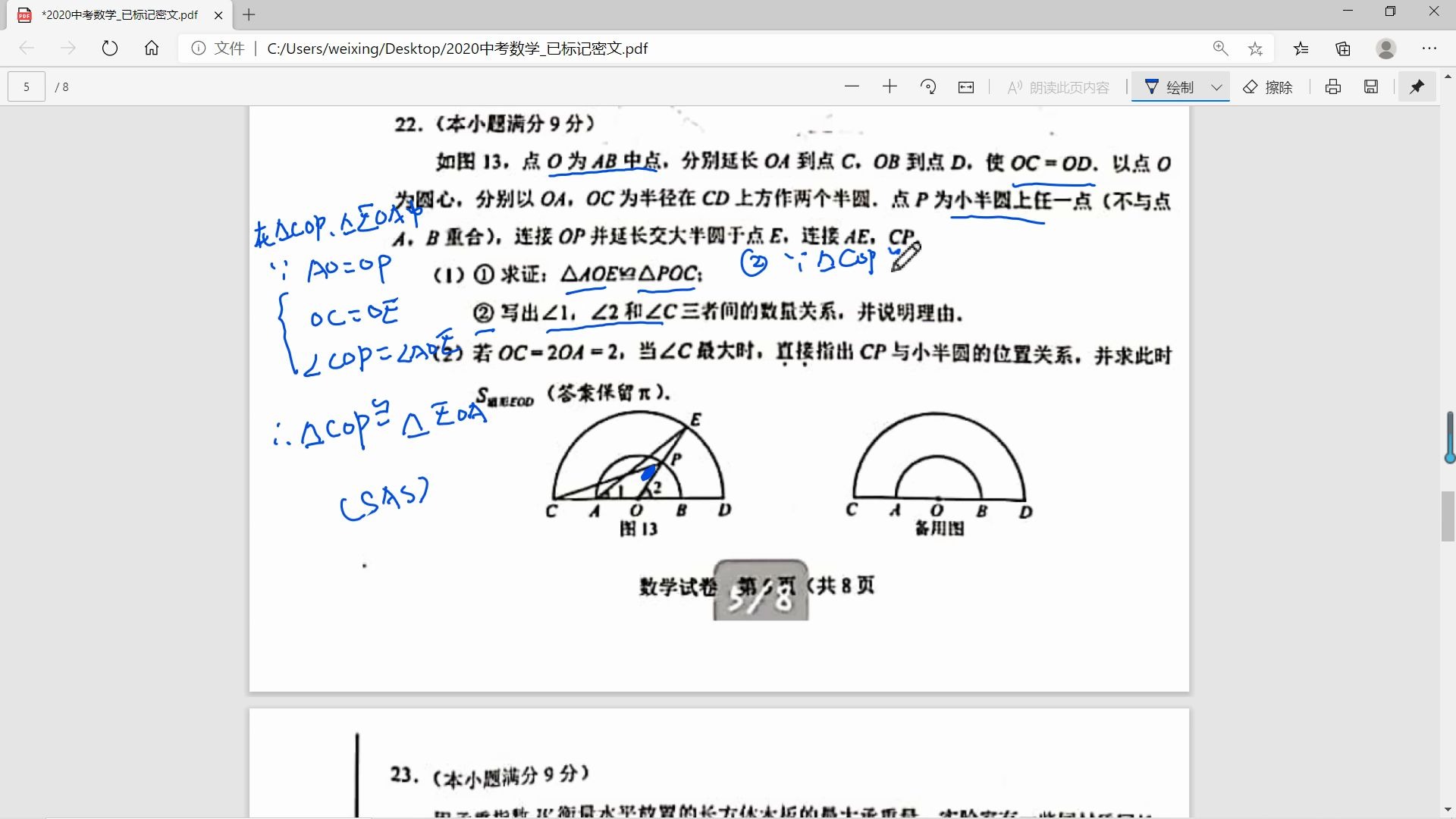1456x819 pixels.
Task: Open the print dialog
Action: tap(1333, 86)
